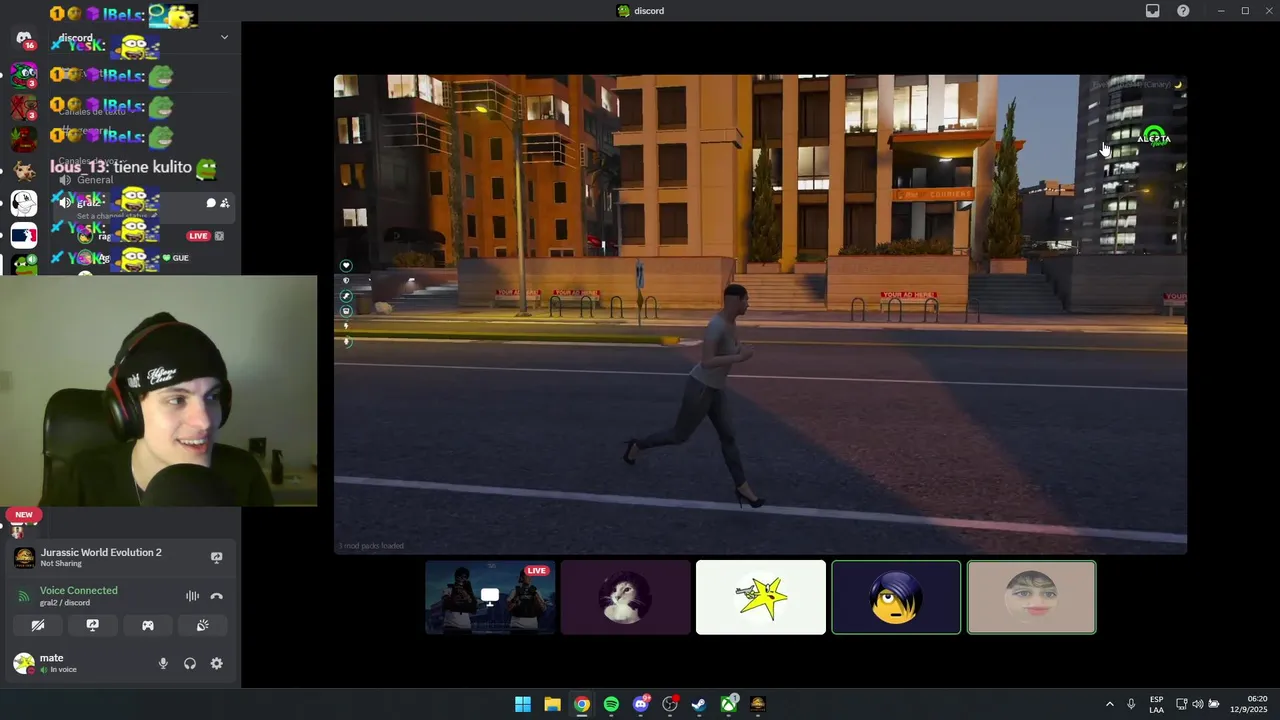Open Xbox app from taskbar
The image size is (1280, 720).
click(729, 704)
